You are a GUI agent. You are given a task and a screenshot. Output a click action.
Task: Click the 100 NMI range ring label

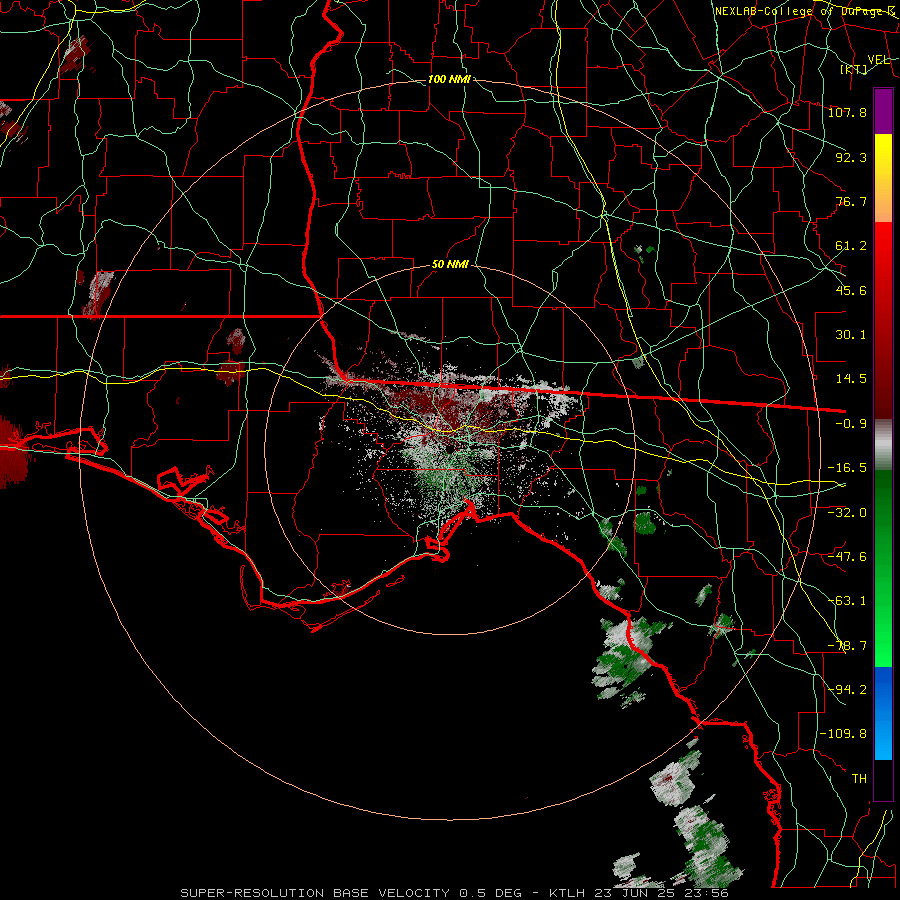tap(449, 79)
